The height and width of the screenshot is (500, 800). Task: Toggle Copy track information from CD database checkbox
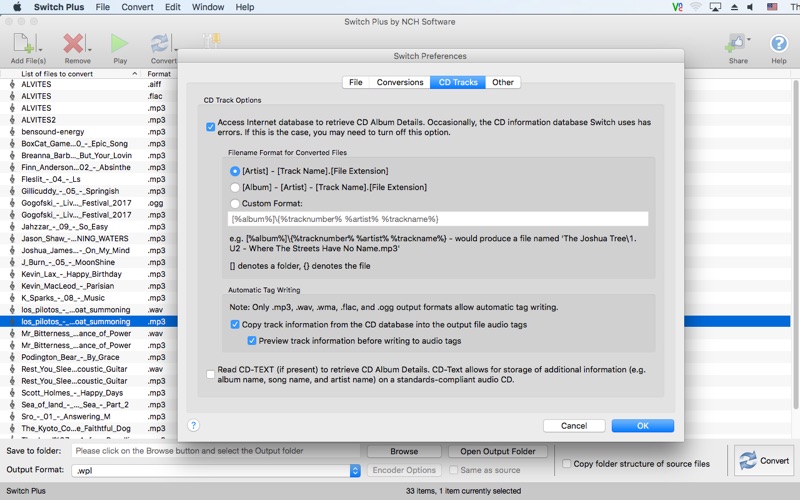[x=235, y=324]
